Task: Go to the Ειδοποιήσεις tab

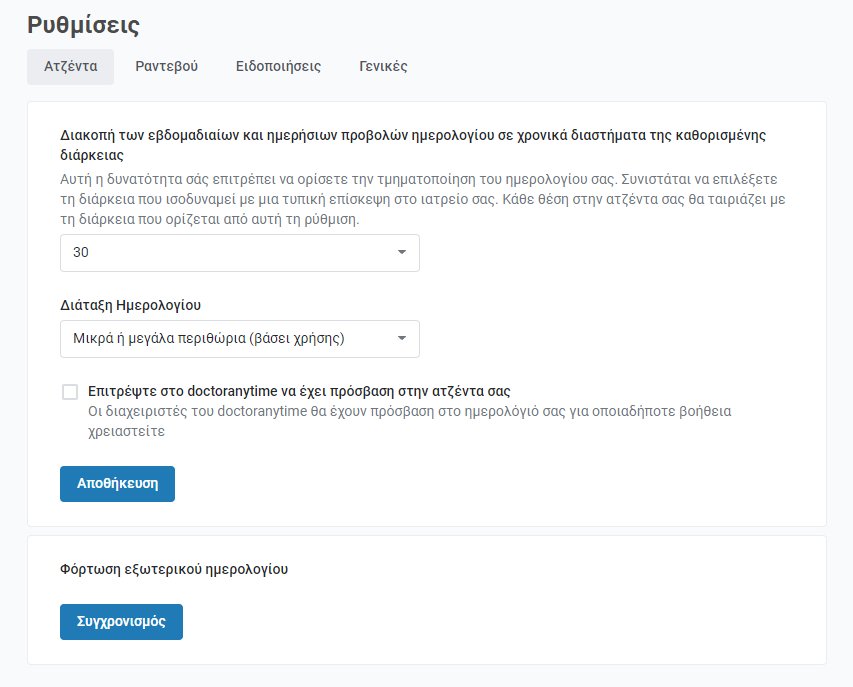Action: [x=278, y=66]
